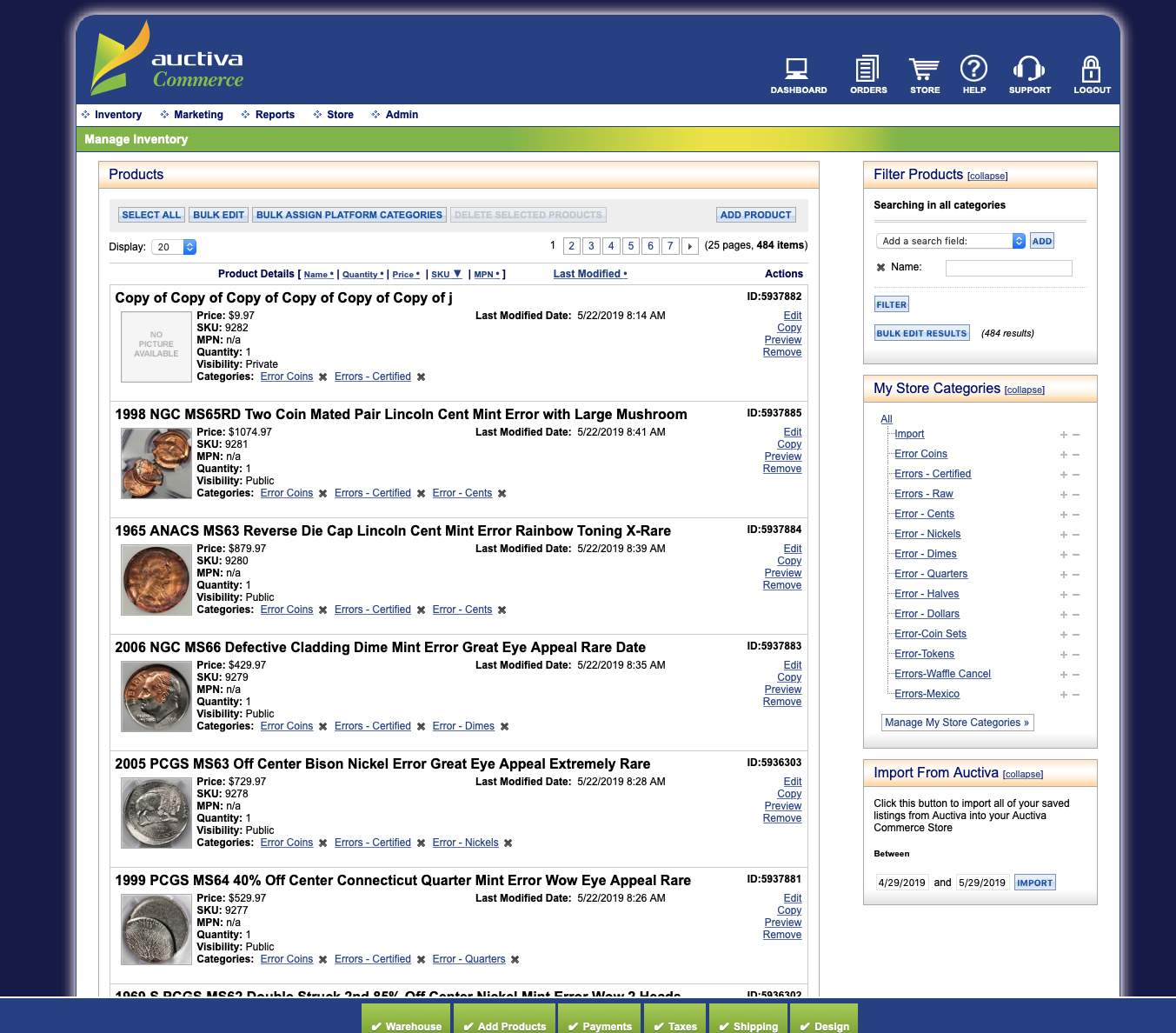Open the Admin menu

pos(402,115)
